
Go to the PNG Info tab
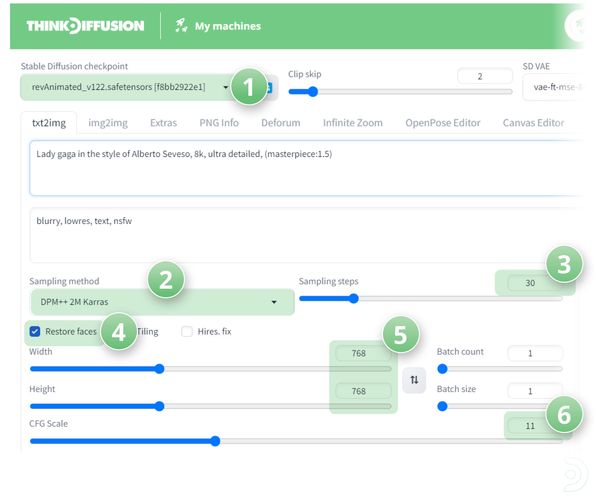click(216, 123)
